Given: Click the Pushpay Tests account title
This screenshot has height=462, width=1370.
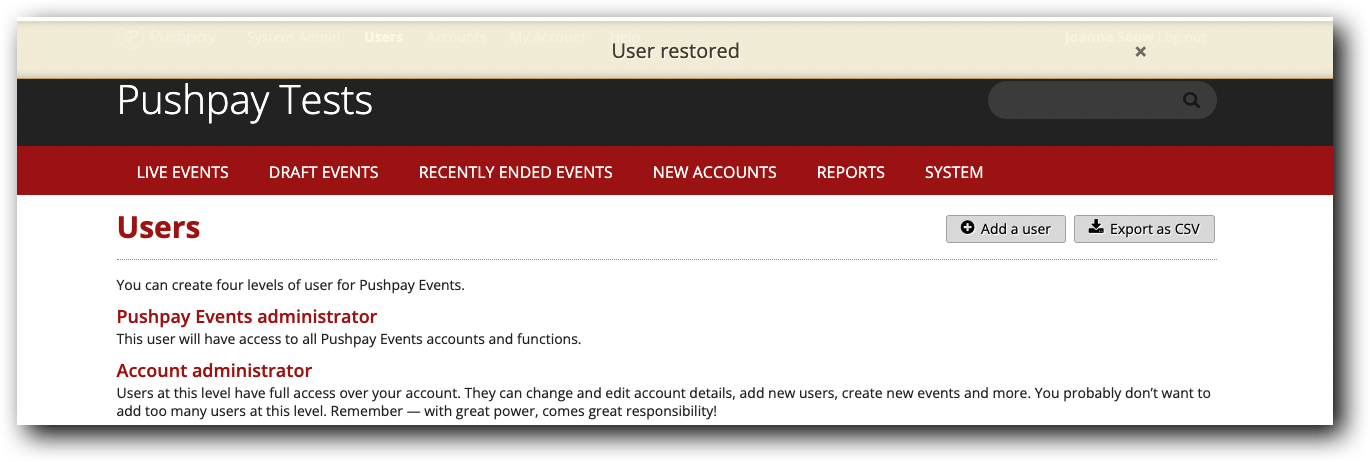Looking at the screenshot, I should pos(245,101).
